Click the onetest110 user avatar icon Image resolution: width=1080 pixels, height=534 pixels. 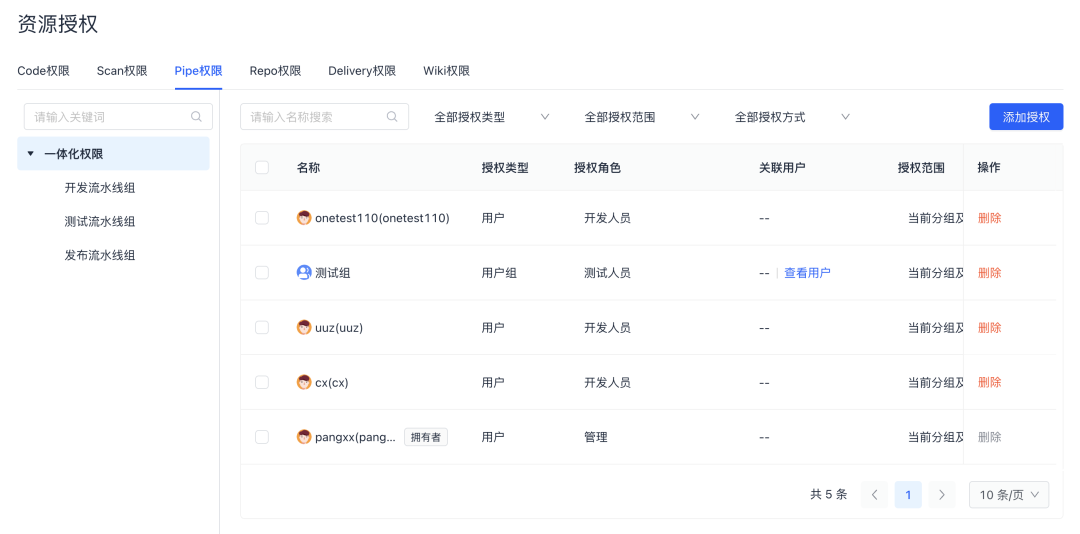304,218
